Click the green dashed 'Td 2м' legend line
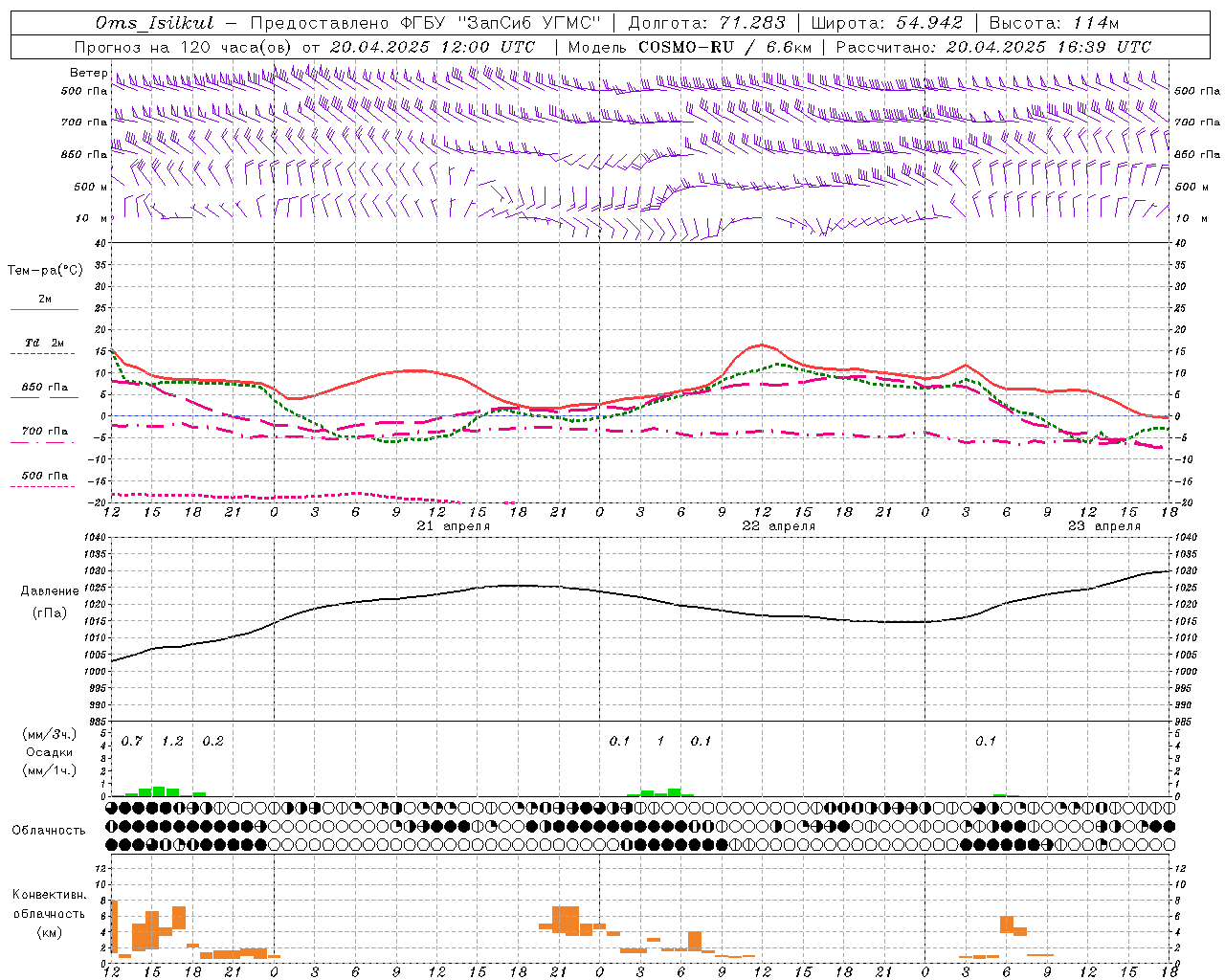The height and width of the screenshot is (980, 1225). [42, 353]
